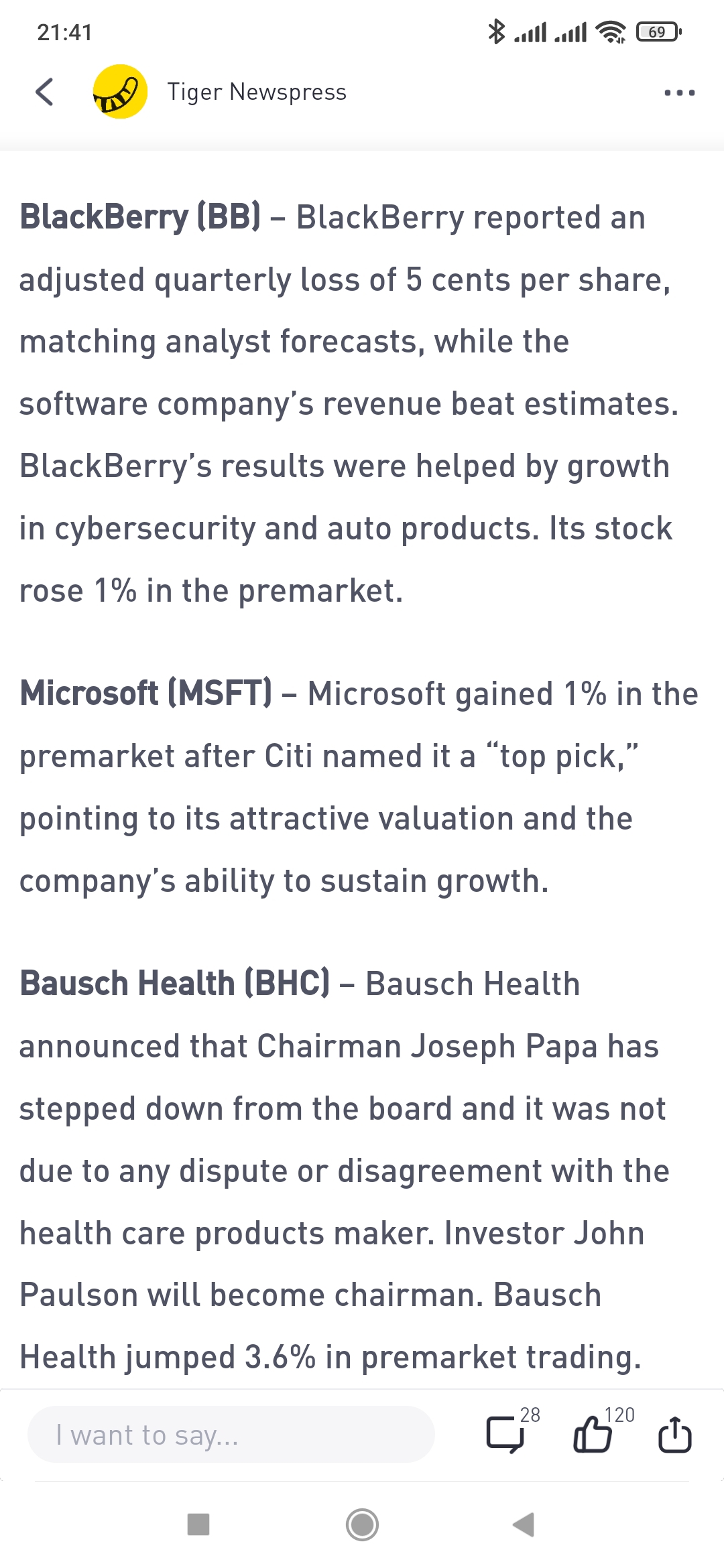Open the Tiger Newspress profile avatar
Viewport: 724px width, 1568px height.
120,92
